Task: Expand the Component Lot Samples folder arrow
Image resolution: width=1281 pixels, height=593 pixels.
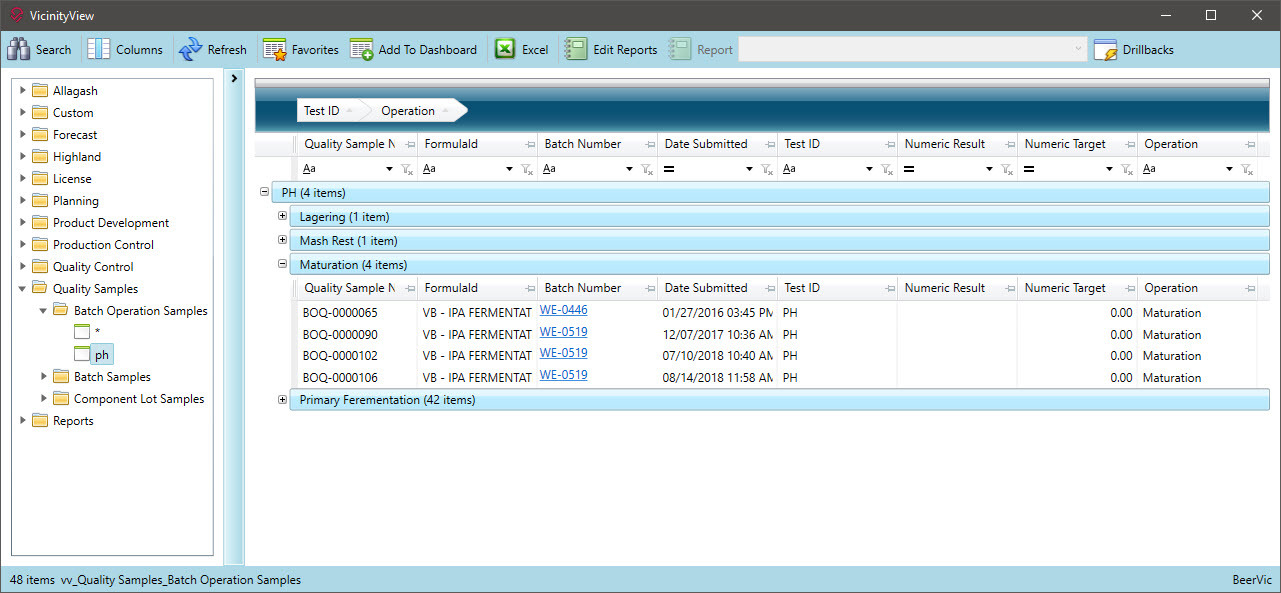Action: [x=44, y=399]
